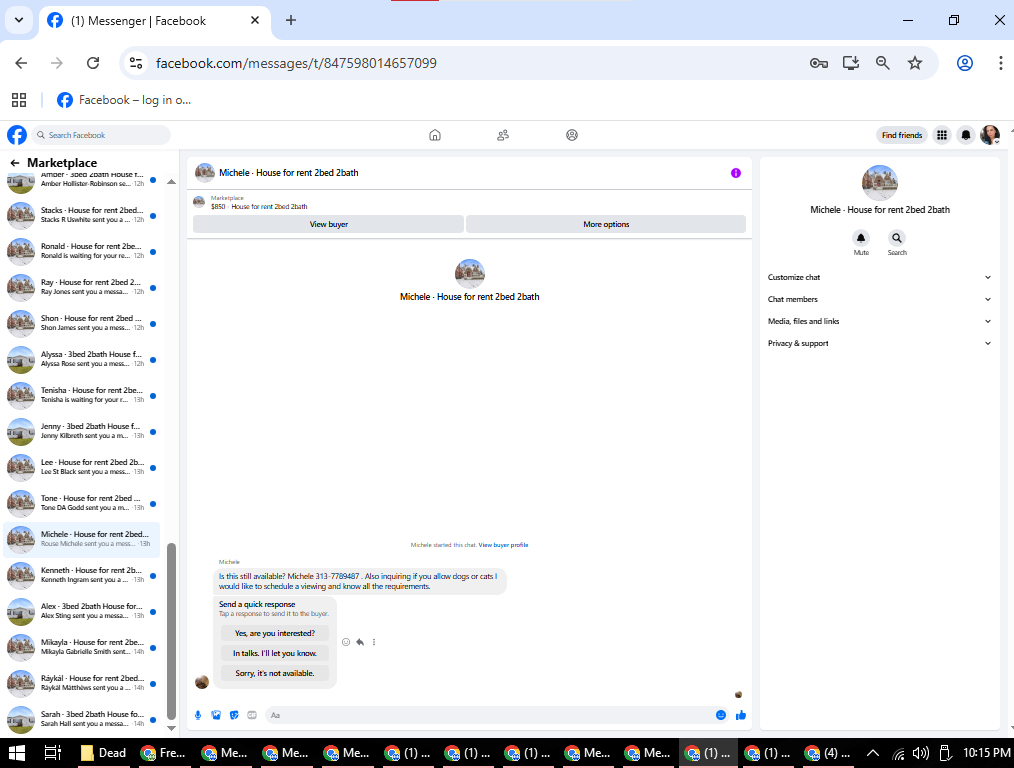
Task: Open Chrome password manager key icon
Action: pos(819,63)
